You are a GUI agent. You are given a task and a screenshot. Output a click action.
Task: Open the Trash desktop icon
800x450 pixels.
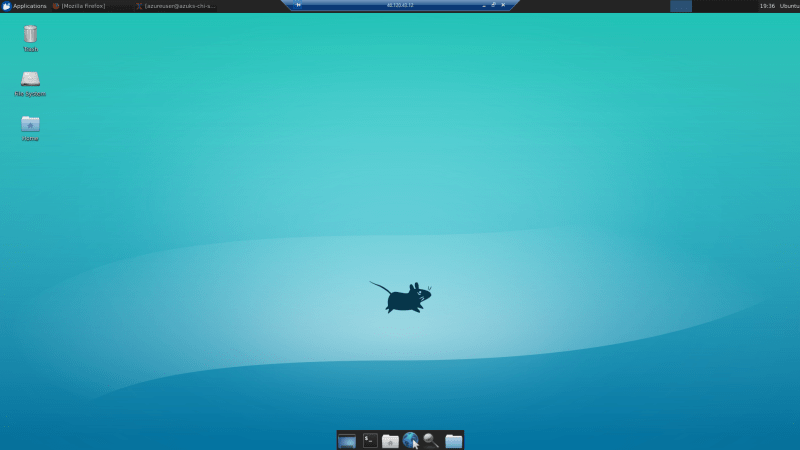30,38
